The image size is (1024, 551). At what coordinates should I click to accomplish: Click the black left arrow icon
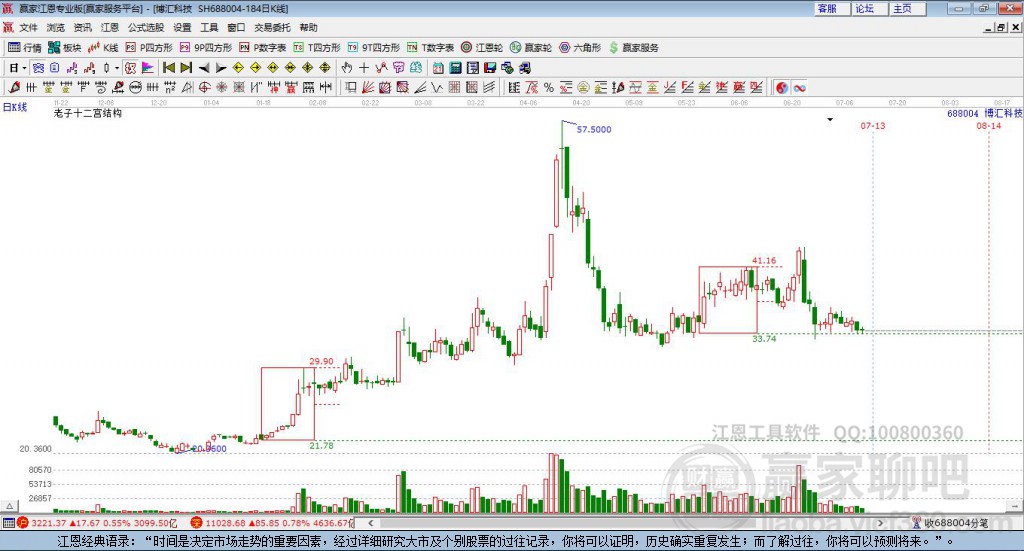pyautogui.click(x=204, y=68)
